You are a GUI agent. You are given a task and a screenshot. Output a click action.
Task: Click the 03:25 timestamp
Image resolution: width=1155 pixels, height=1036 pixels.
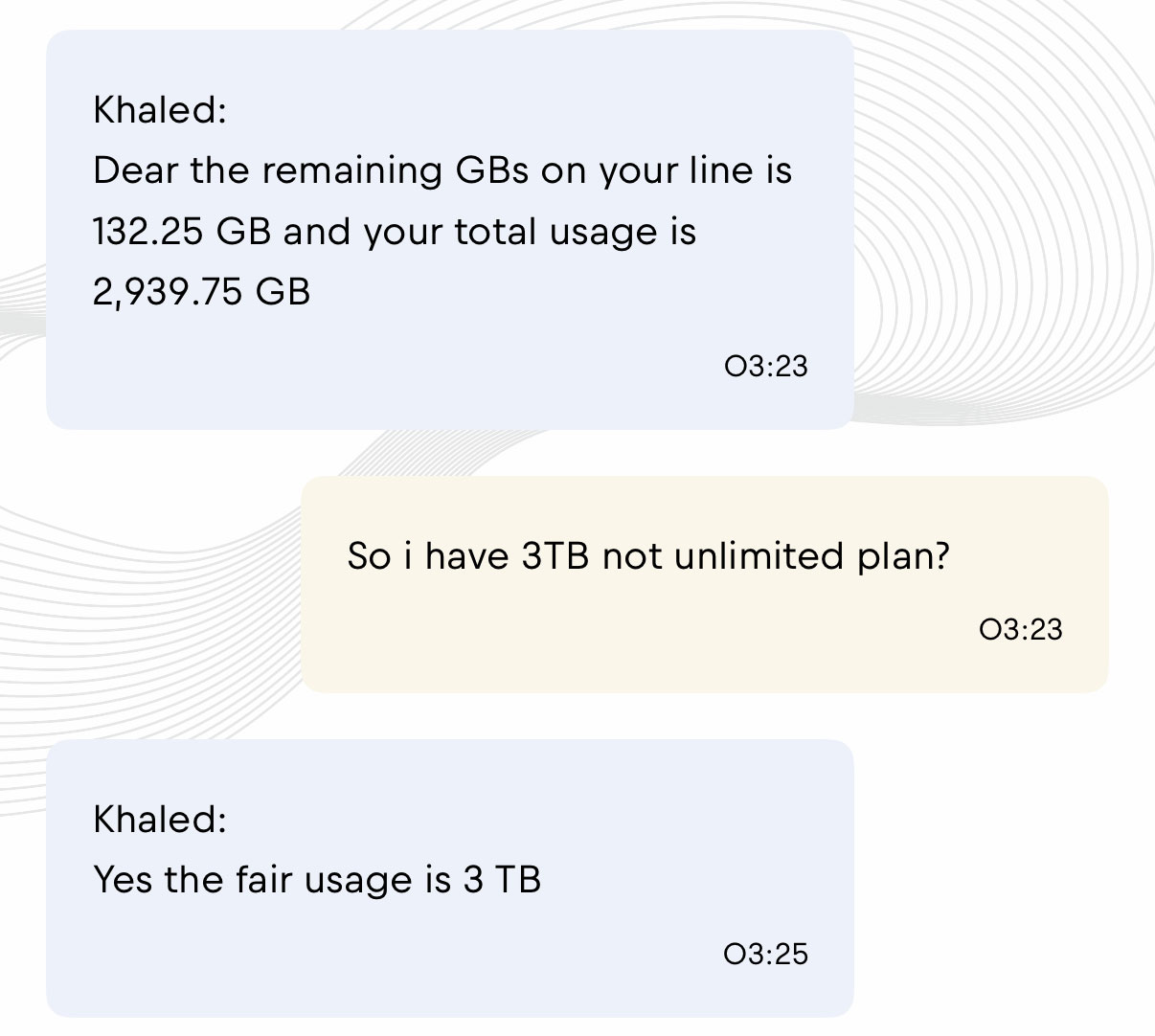[x=766, y=954]
